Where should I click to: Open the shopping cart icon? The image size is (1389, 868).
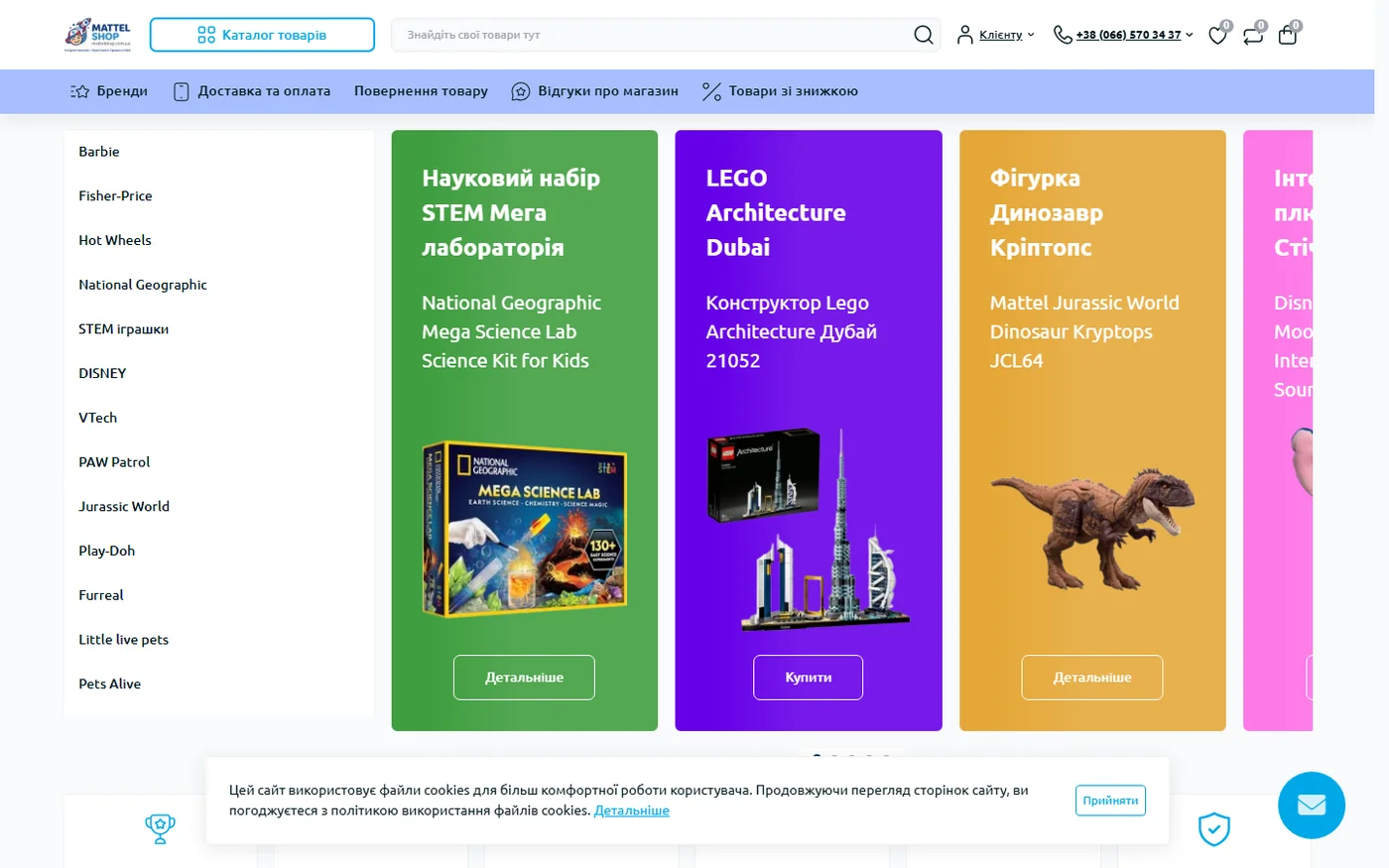1288,36
